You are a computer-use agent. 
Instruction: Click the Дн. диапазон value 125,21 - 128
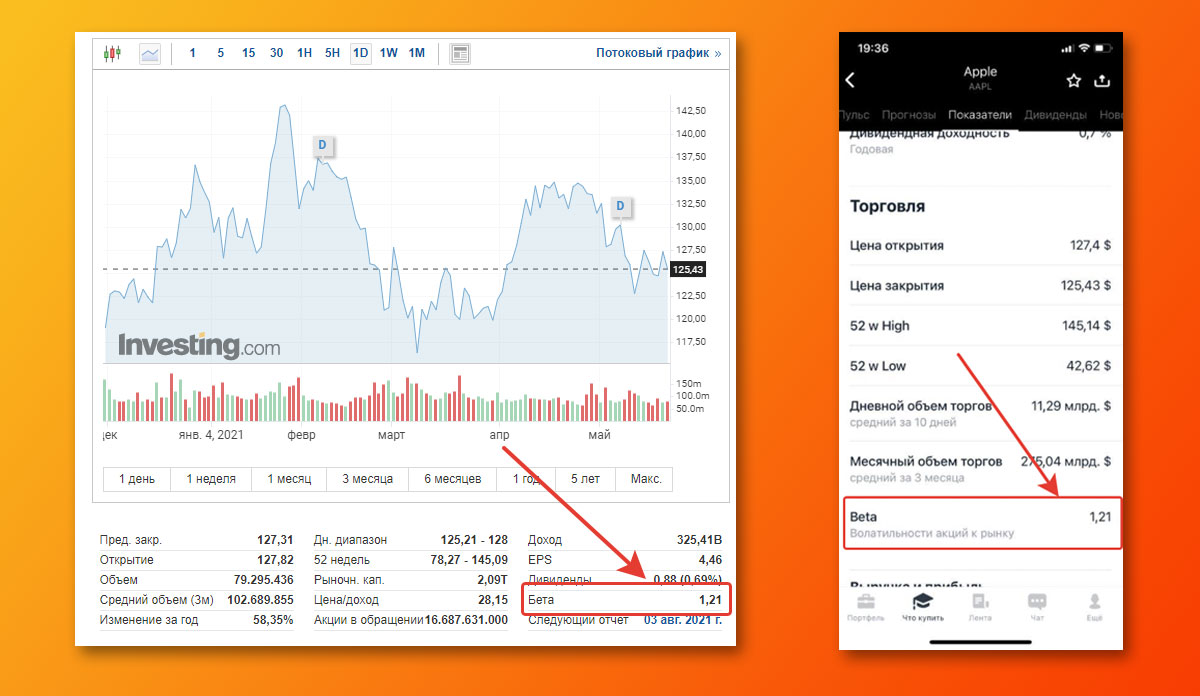point(474,539)
